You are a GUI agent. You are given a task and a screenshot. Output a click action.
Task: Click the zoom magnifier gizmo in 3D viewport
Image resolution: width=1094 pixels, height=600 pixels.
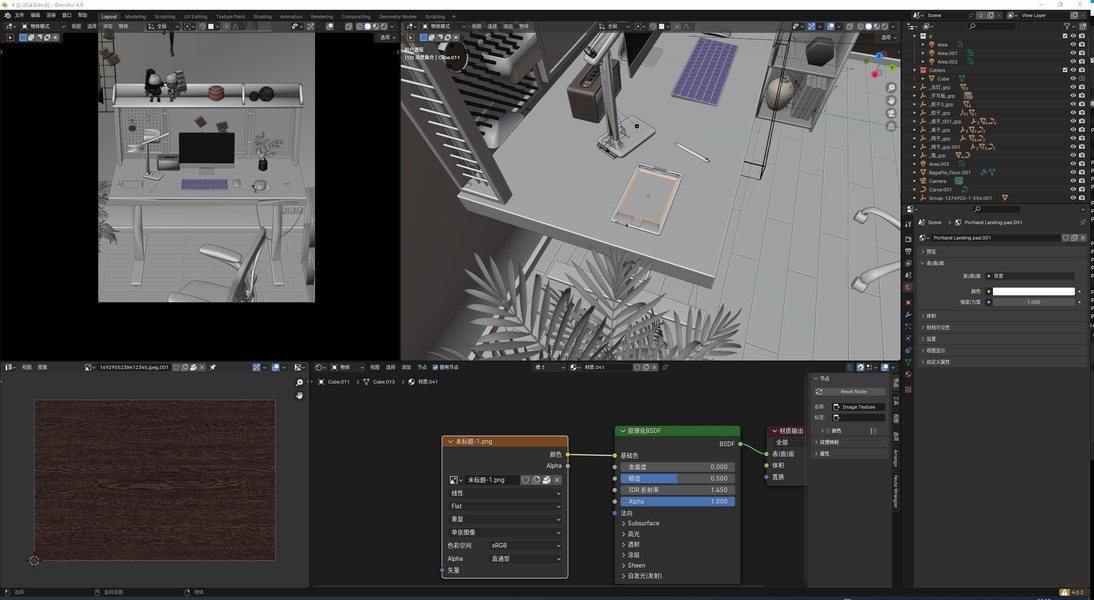click(x=891, y=88)
